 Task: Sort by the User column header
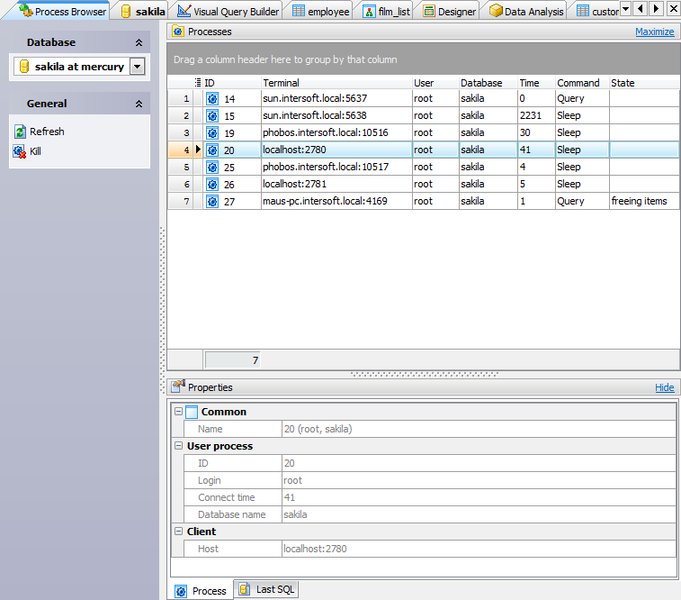pos(436,83)
